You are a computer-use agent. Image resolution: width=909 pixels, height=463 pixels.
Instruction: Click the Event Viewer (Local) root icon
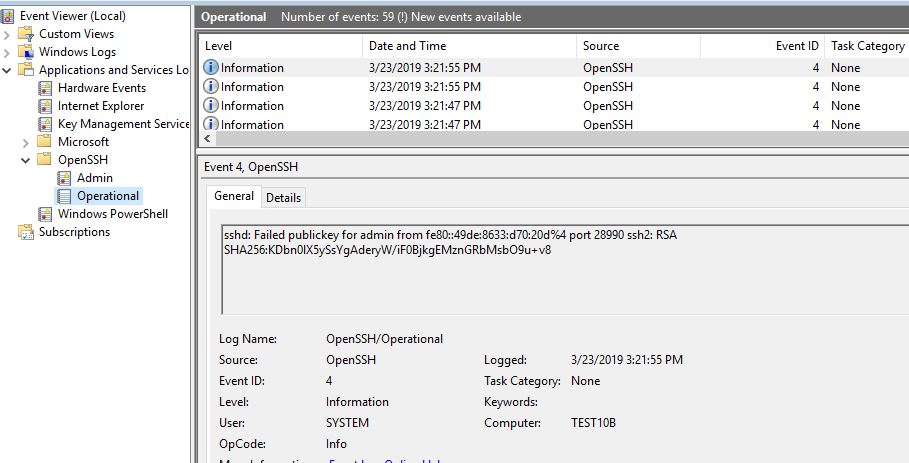coord(8,16)
